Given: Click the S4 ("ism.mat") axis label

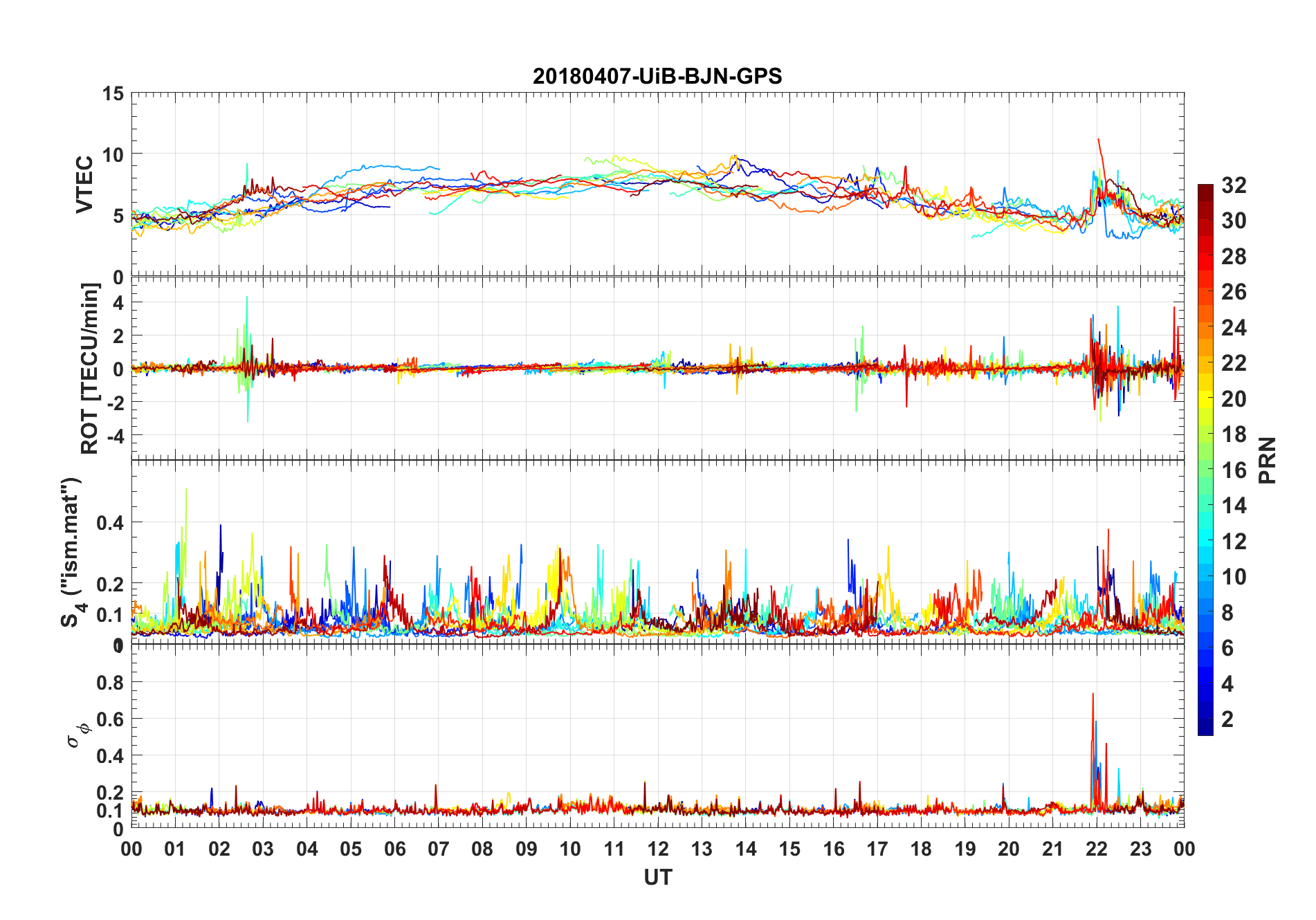Looking at the screenshot, I should coord(73,552).
